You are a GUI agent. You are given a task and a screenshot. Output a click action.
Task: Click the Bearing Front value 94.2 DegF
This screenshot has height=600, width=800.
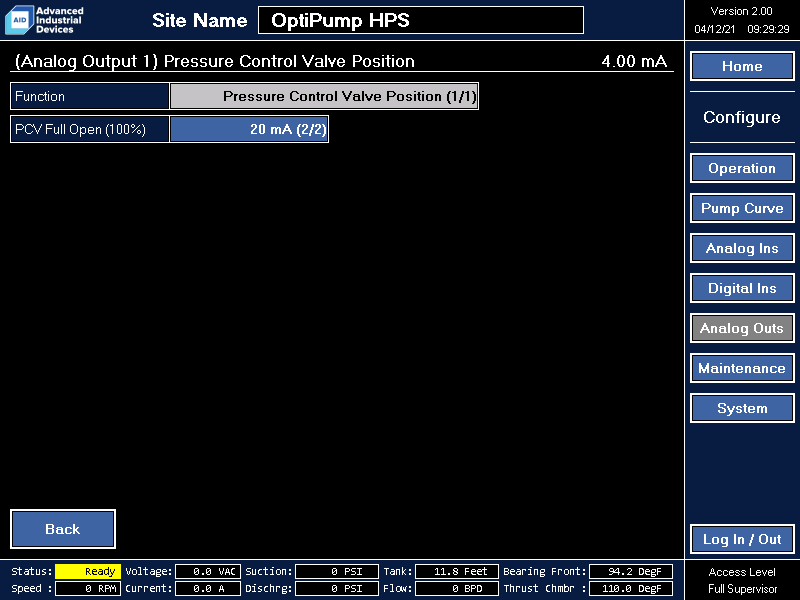tap(631, 571)
